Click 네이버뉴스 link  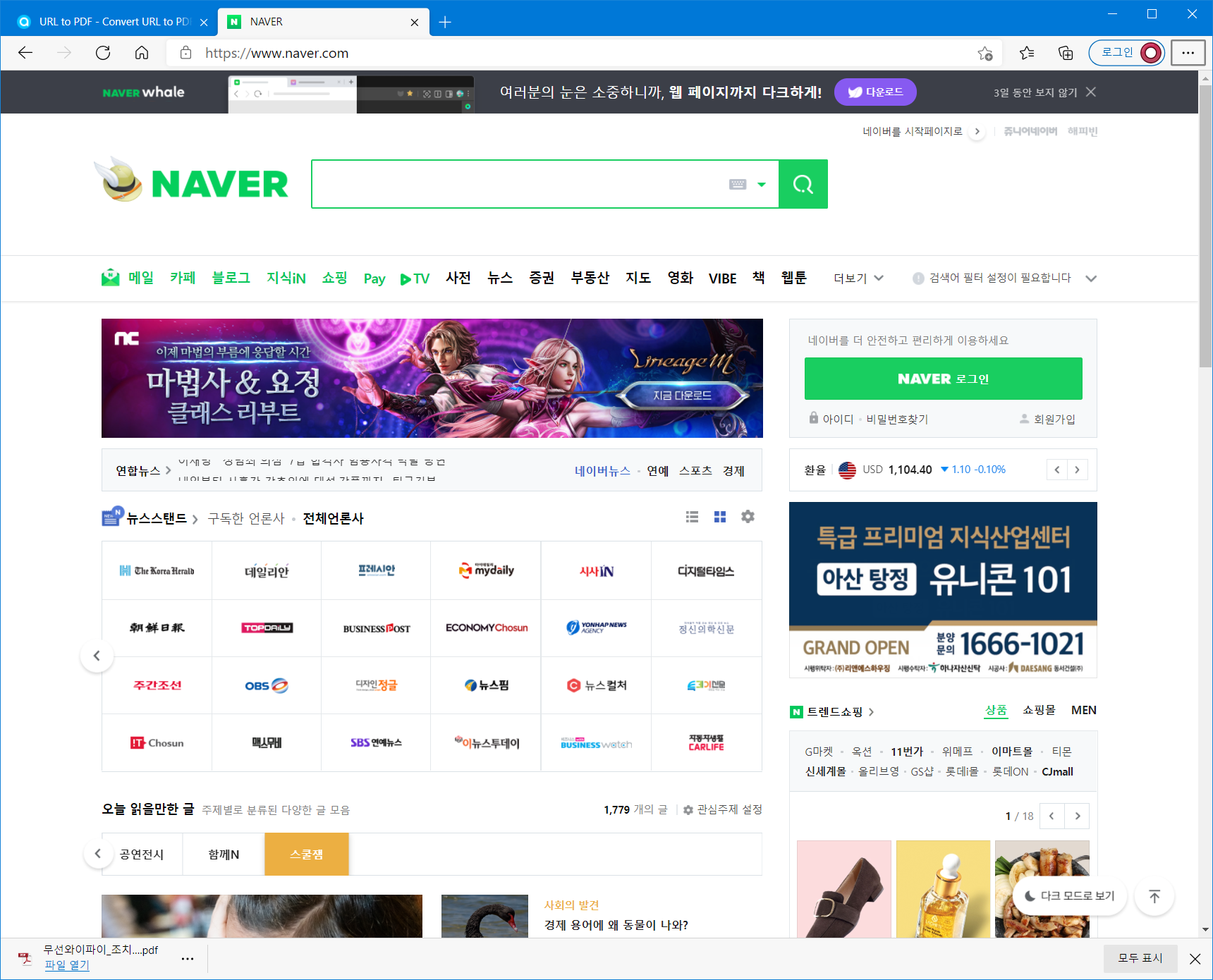pyautogui.click(x=602, y=470)
